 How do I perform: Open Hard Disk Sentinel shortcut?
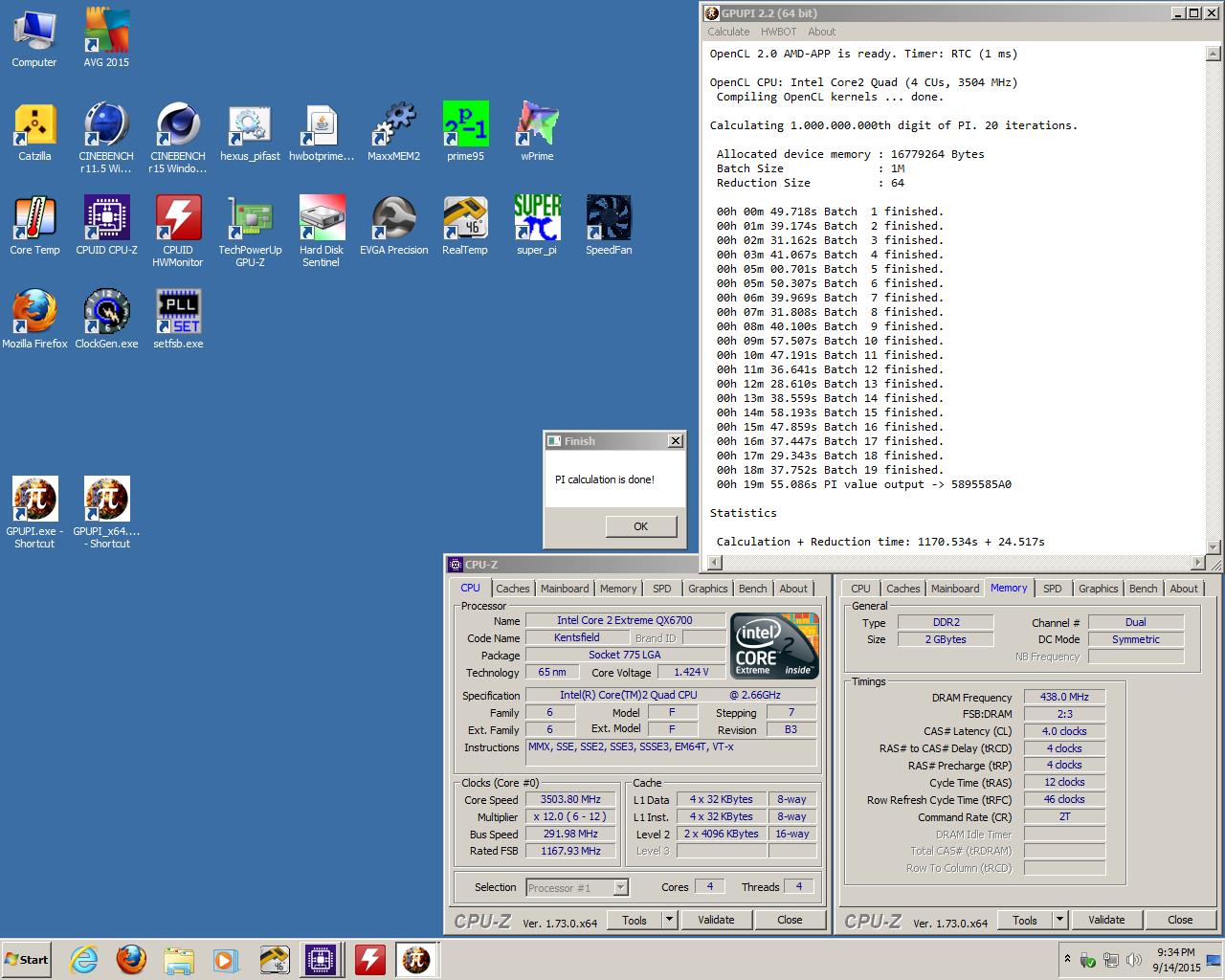pyautogui.click(x=322, y=232)
